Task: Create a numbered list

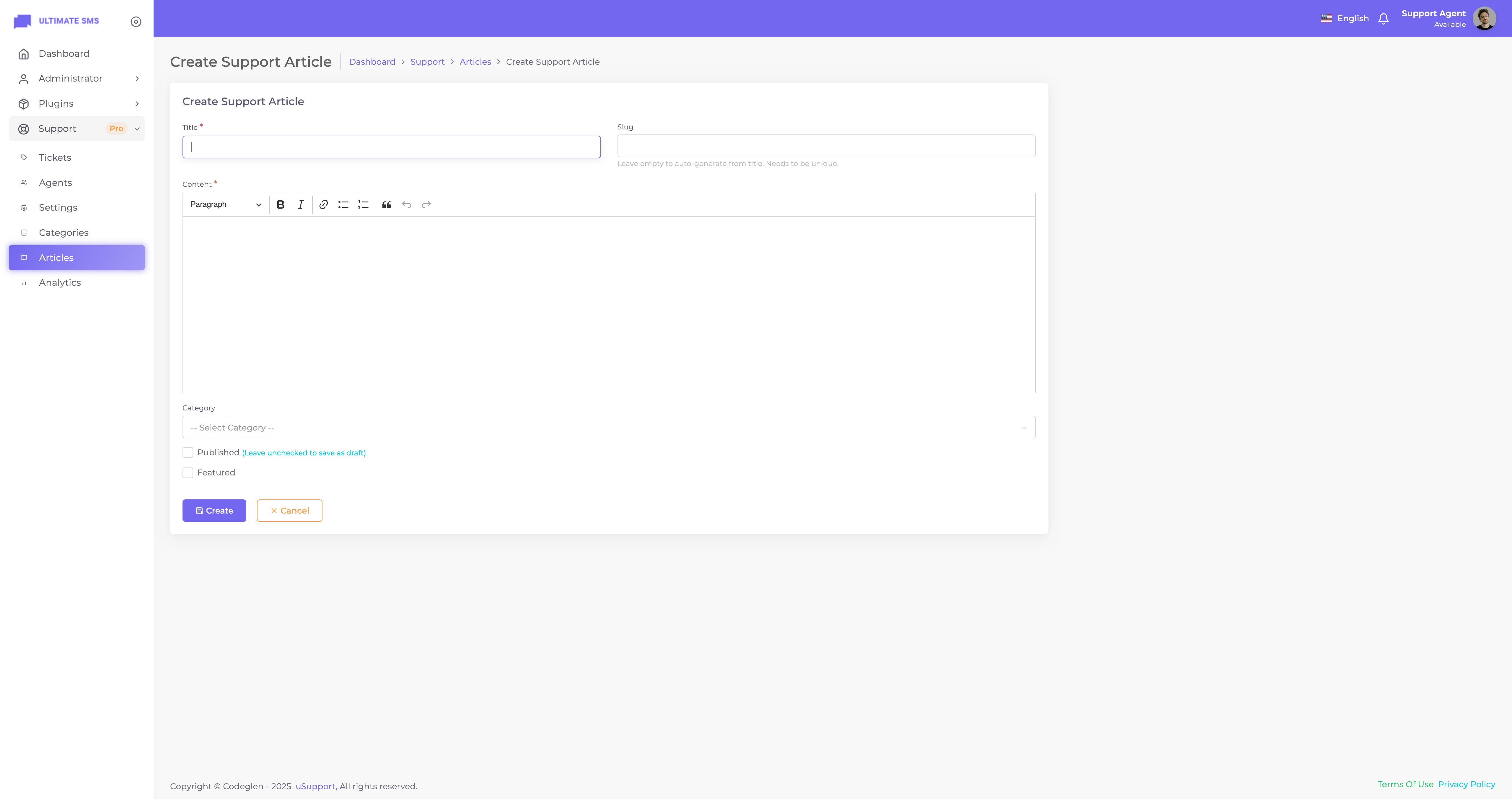Action: pos(363,204)
